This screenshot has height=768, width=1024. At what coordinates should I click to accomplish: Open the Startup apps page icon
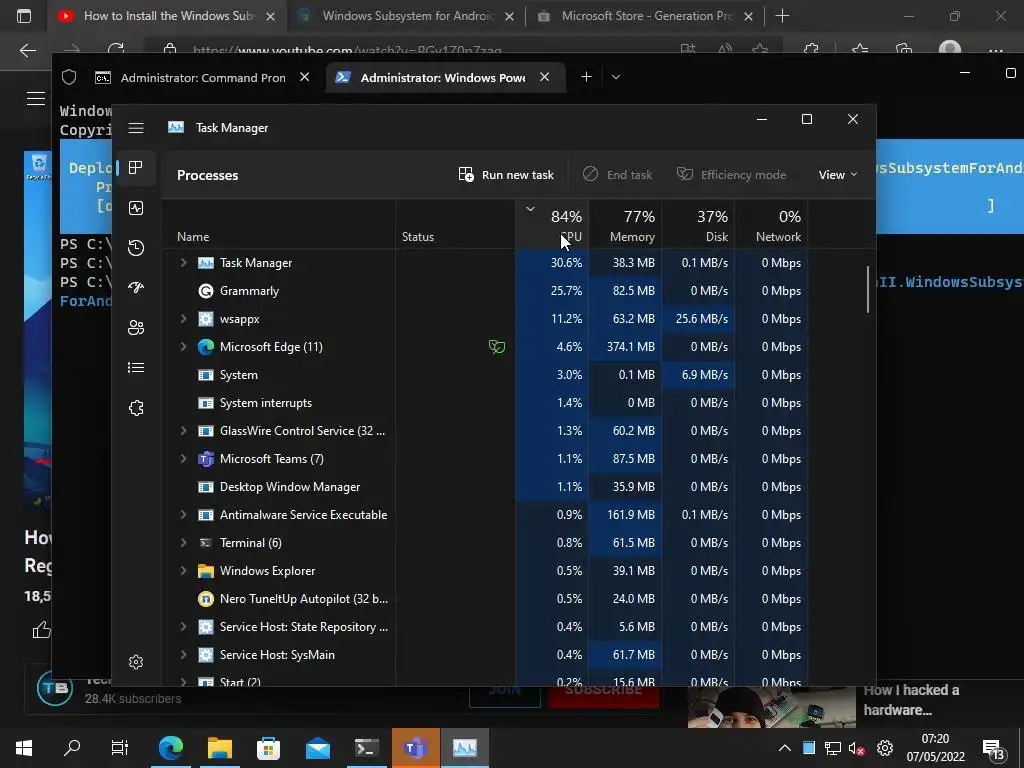136,288
